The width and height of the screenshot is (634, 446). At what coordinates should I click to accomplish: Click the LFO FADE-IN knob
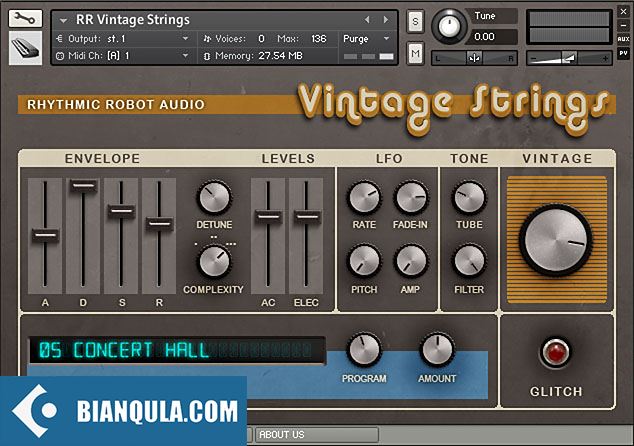pos(411,198)
